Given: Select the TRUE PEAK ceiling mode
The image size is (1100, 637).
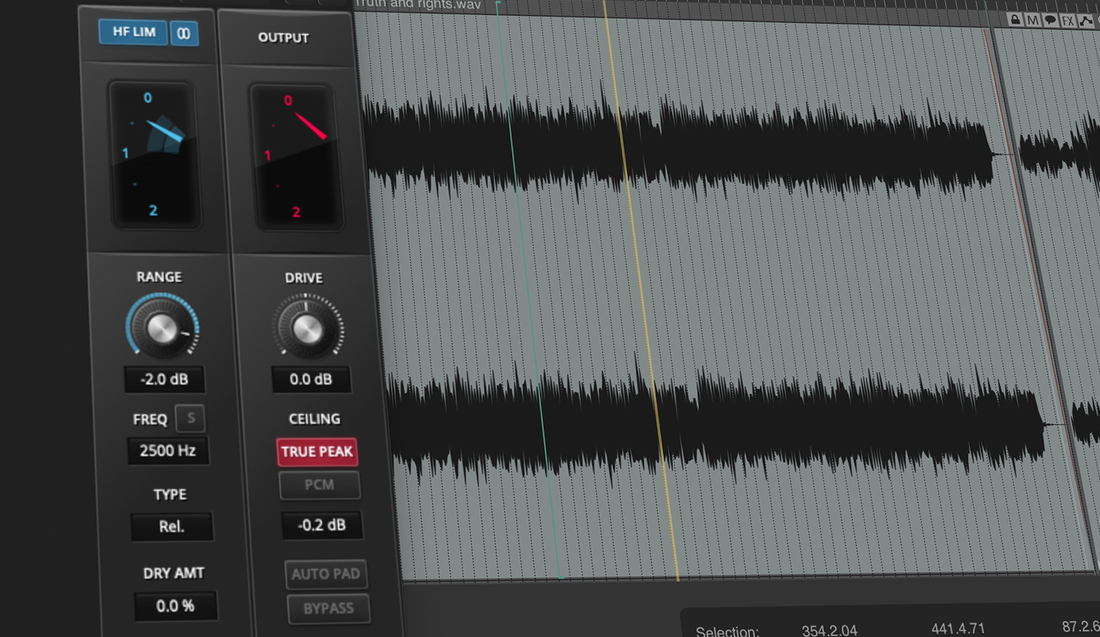Looking at the screenshot, I should pyautogui.click(x=317, y=452).
